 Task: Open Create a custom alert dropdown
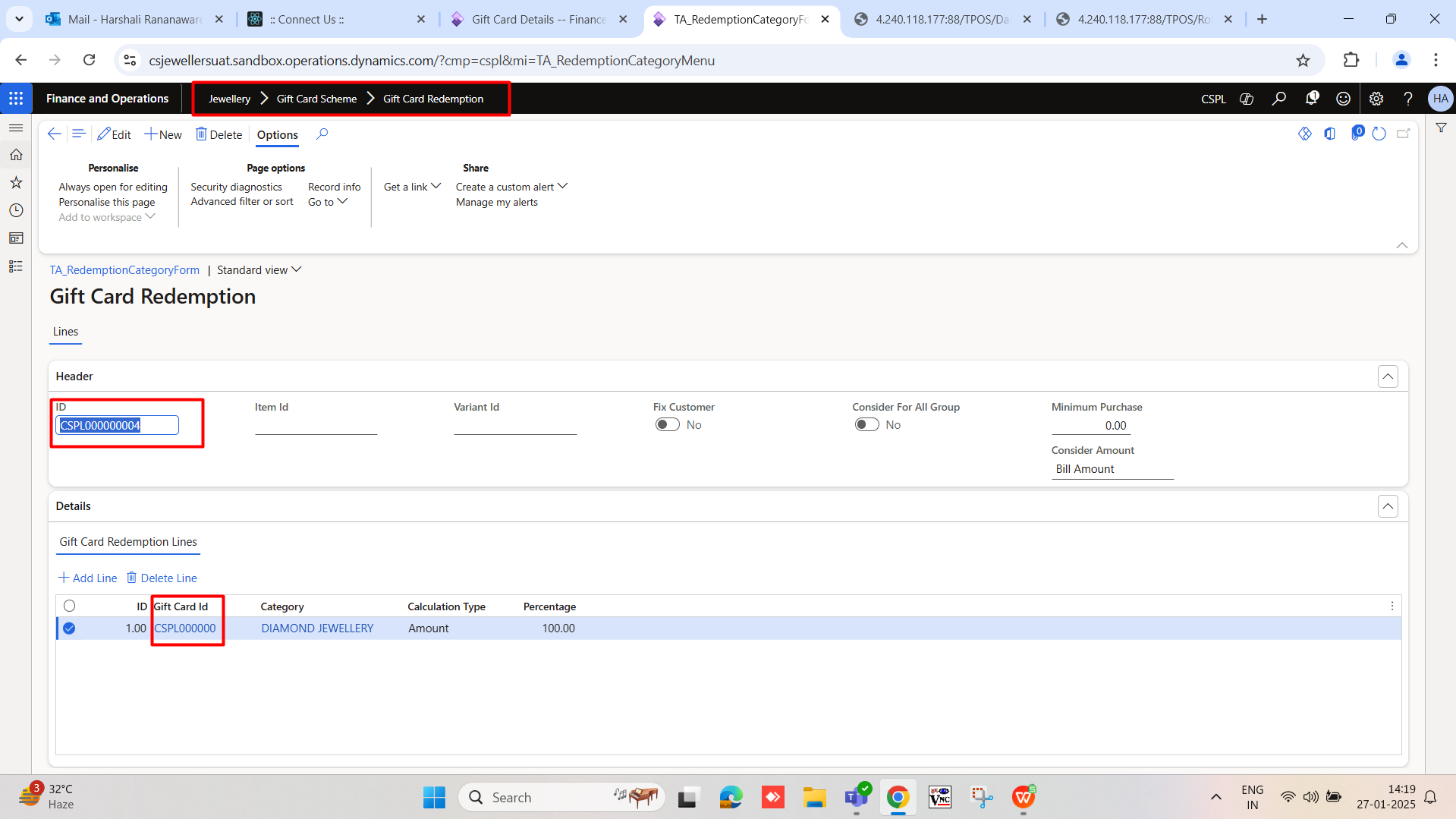pos(511,187)
